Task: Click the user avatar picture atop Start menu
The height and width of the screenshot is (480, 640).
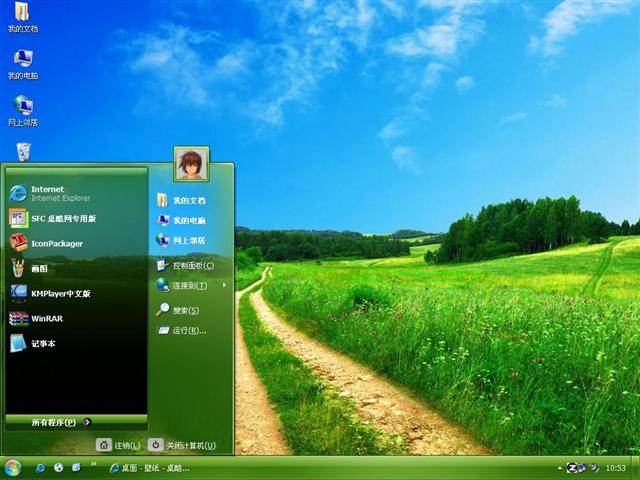Action: (191, 164)
